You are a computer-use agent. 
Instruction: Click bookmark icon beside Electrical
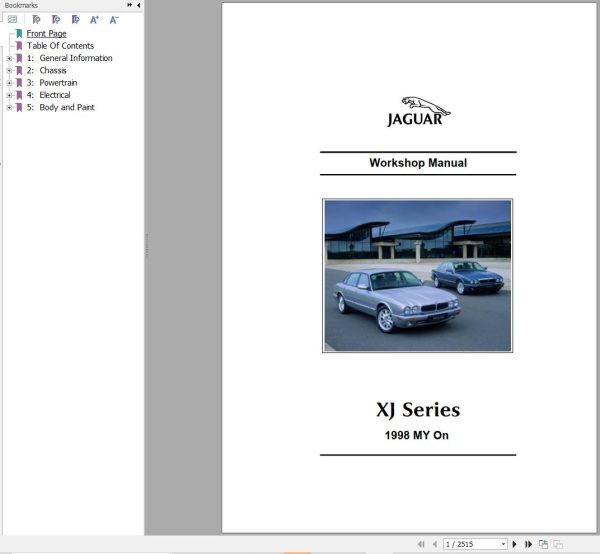[x=19, y=95]
